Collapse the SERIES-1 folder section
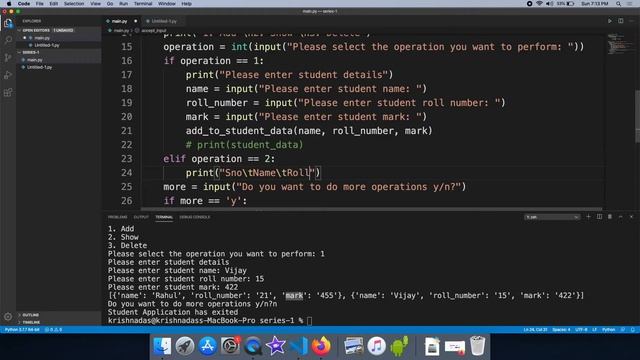The image size is (640, 360). point(31,52)
